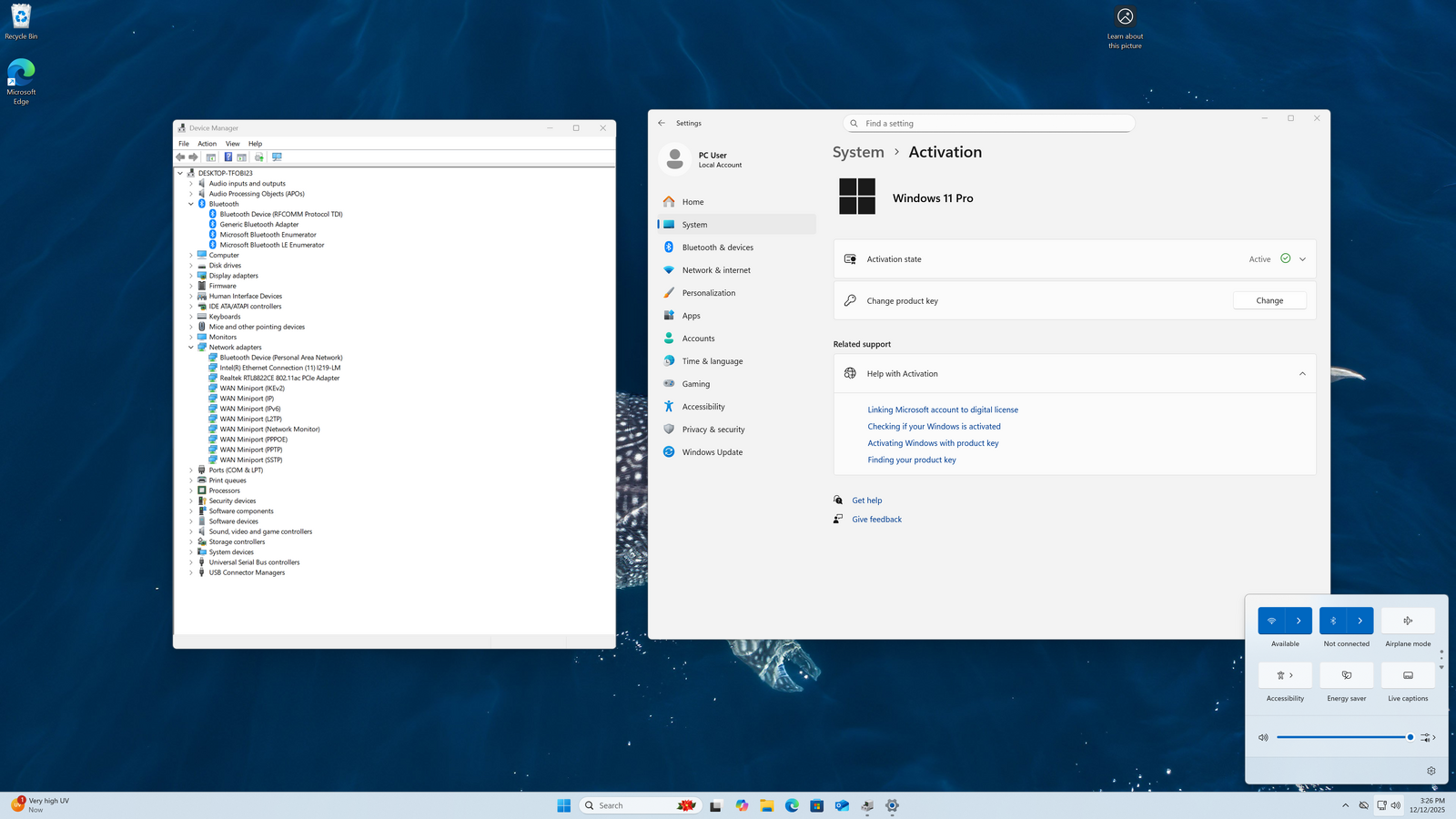
Task: Expand the Activation state row chevron
Action: click(1302, 259)
